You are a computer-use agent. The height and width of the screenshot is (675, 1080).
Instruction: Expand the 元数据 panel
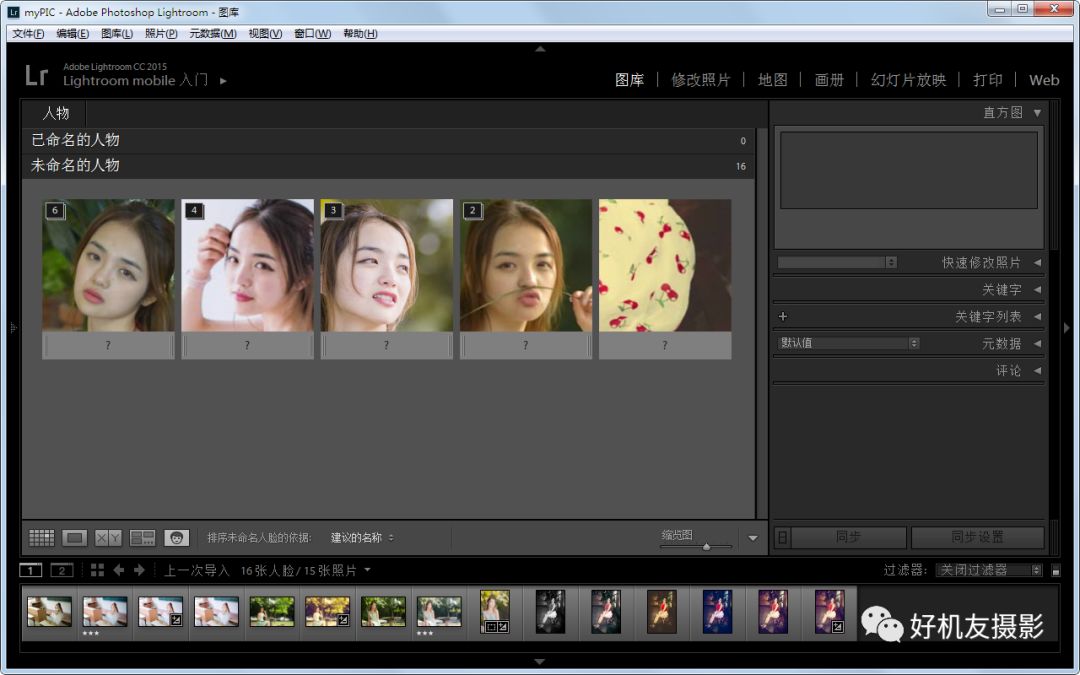(x=1003, y=343)
